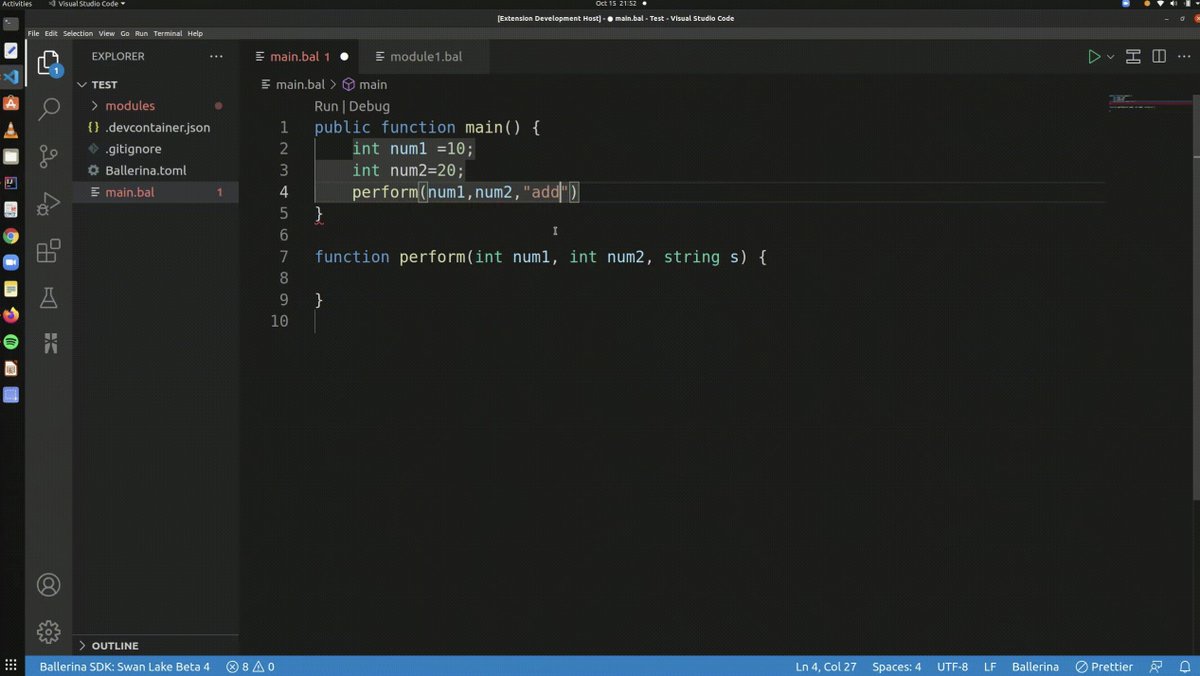The image size is (1200, 676).
Task: Place the cursor on line 8 of the editor
Action: (710, 278)
